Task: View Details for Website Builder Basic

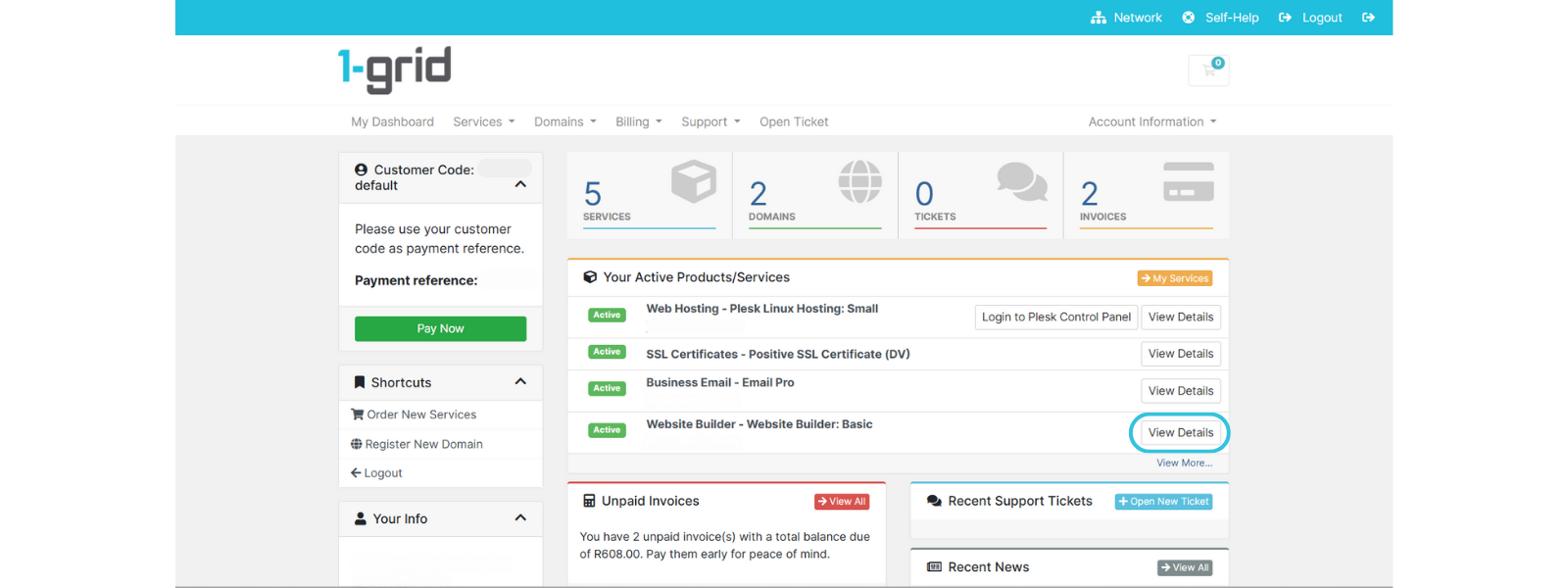Action: pos(1180,432)
